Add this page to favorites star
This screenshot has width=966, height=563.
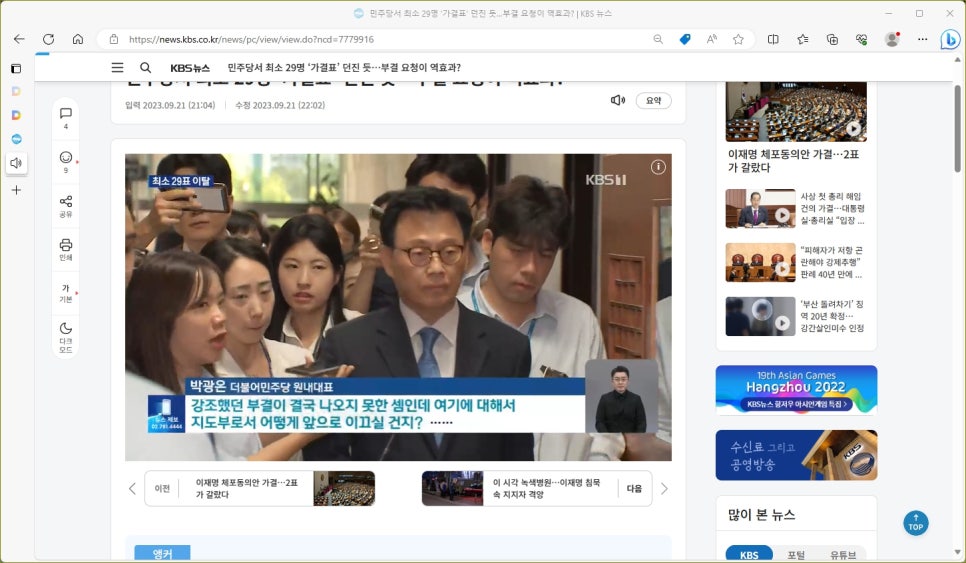(x=738, y=39)
